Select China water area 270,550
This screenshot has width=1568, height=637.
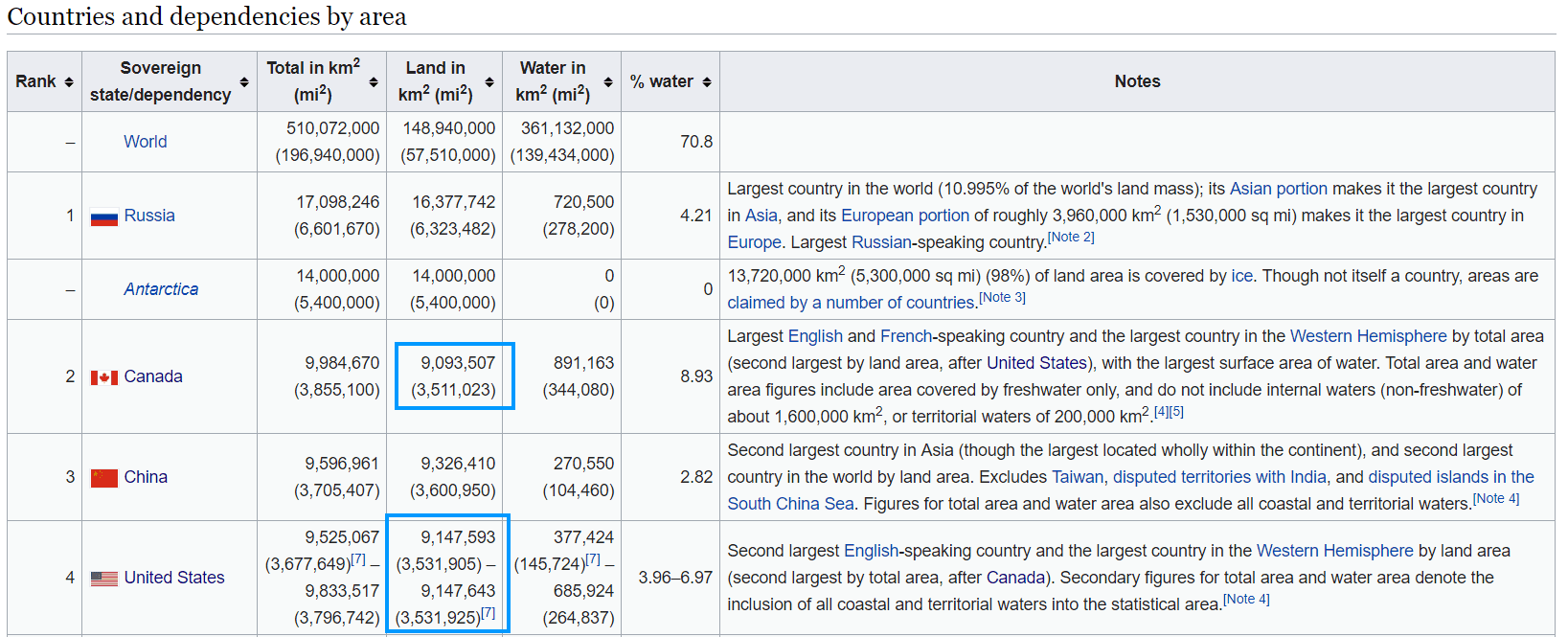pyautogui.click(x=583, y=464)
